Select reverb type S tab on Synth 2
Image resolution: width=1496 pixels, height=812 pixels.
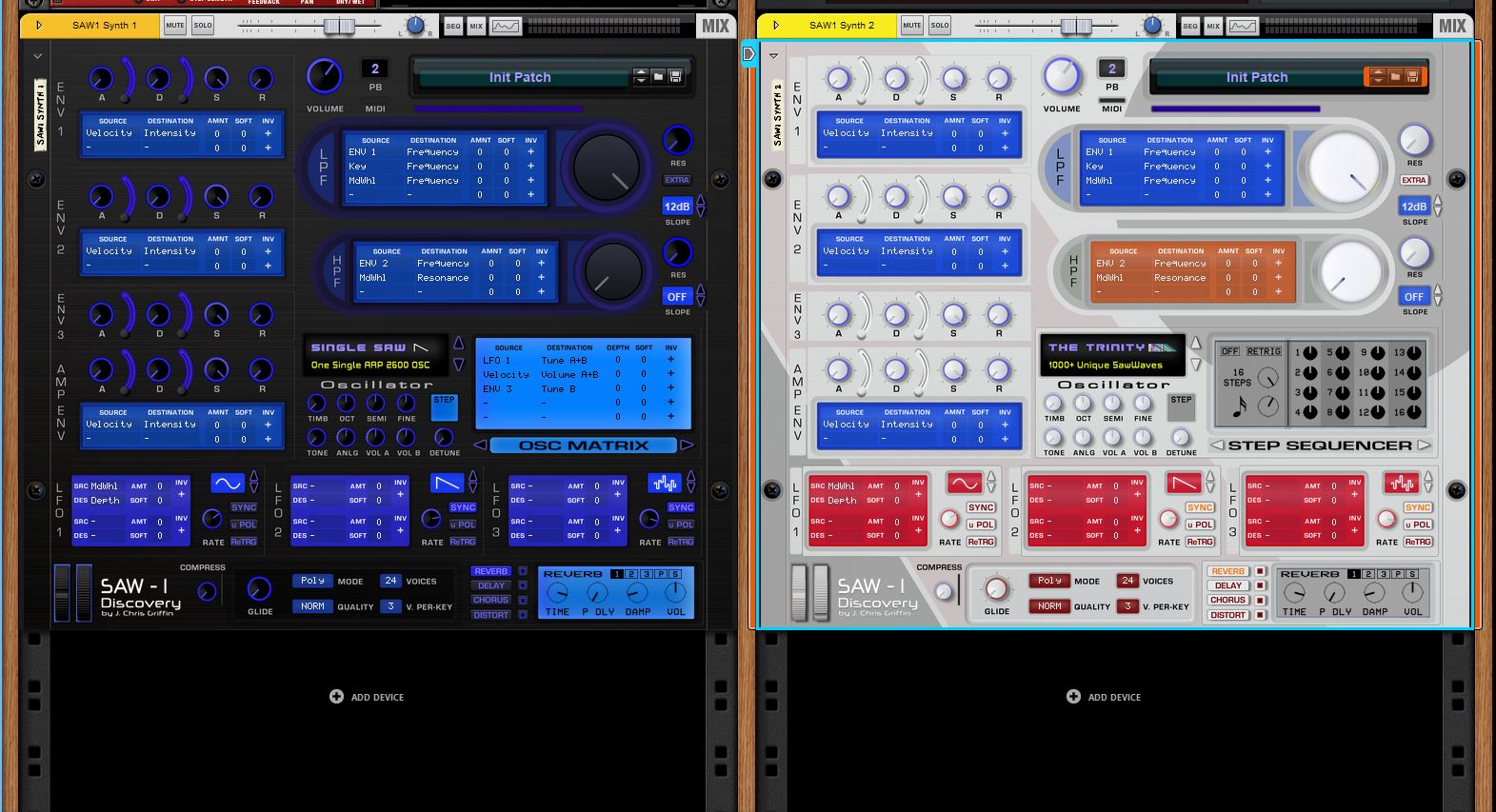(1414, 574)
